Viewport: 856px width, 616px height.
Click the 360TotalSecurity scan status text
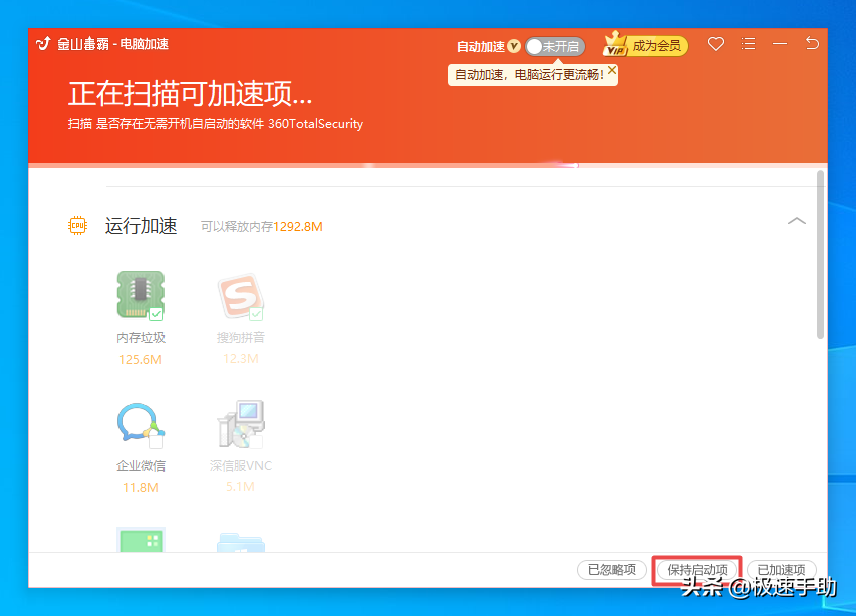[318, 124]
